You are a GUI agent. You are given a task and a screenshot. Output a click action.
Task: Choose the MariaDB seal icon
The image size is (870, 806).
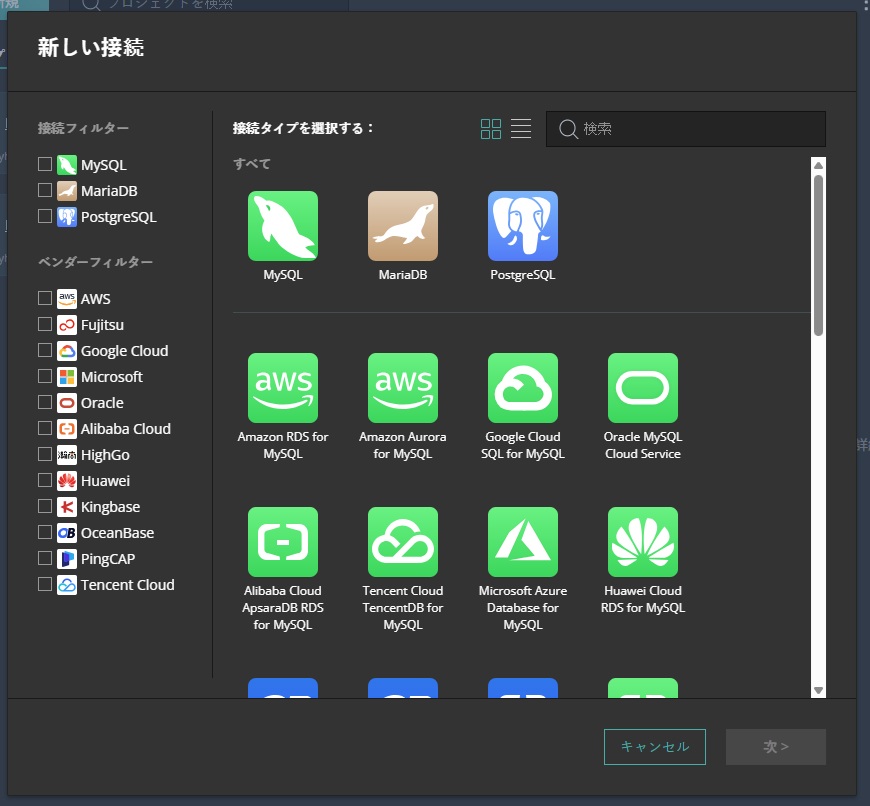coord(402,226)
